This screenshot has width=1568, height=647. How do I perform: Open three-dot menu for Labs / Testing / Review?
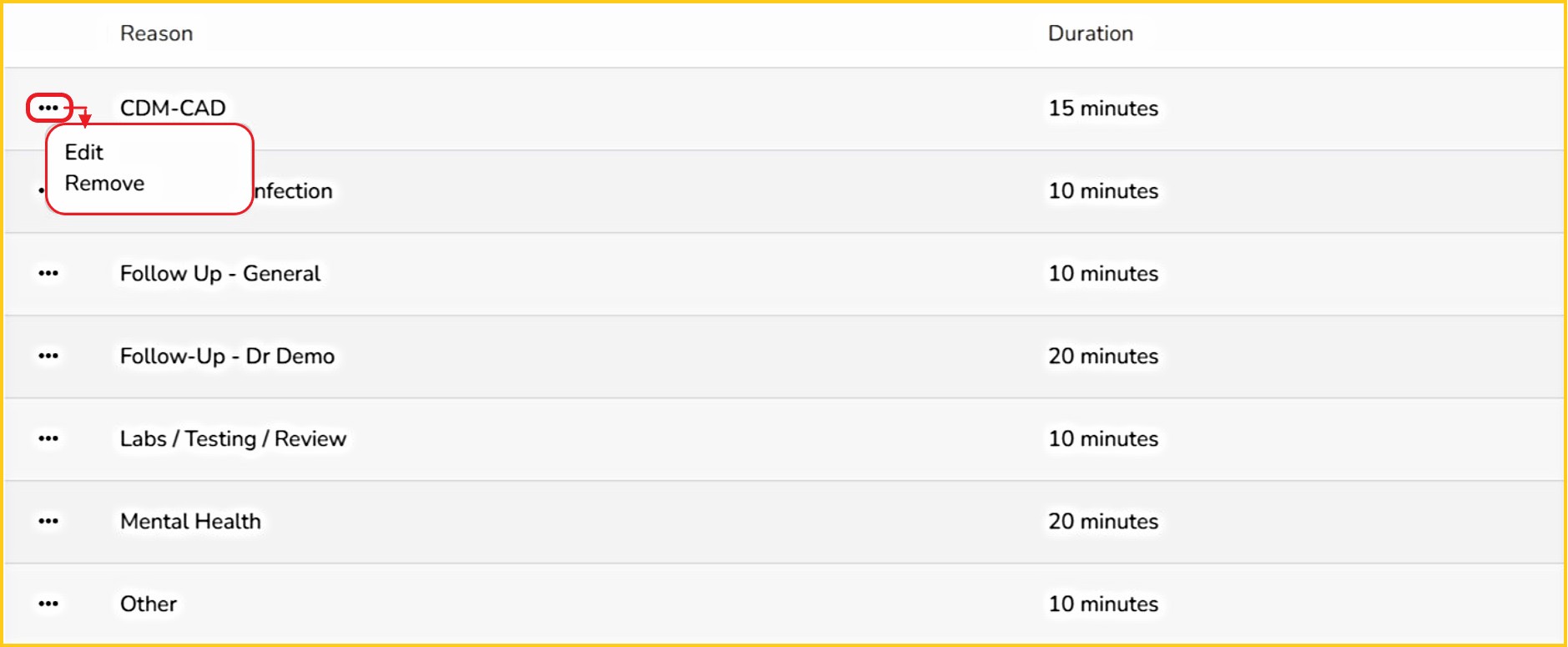[48, 438]
